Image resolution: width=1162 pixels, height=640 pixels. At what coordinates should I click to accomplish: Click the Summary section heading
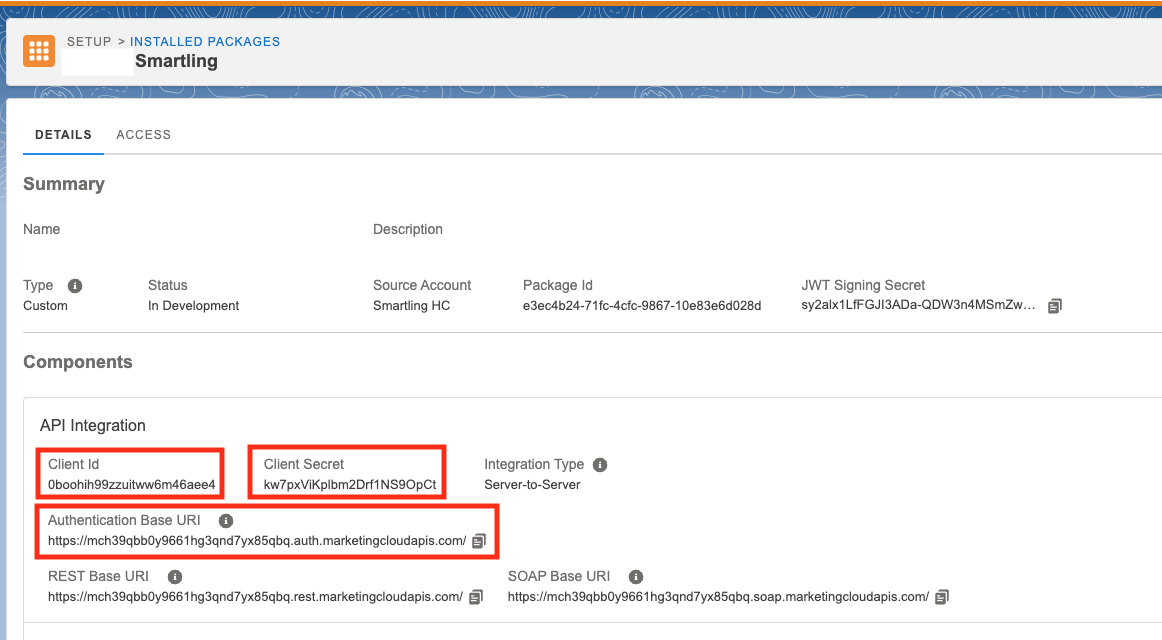click(x=64, y=184)
